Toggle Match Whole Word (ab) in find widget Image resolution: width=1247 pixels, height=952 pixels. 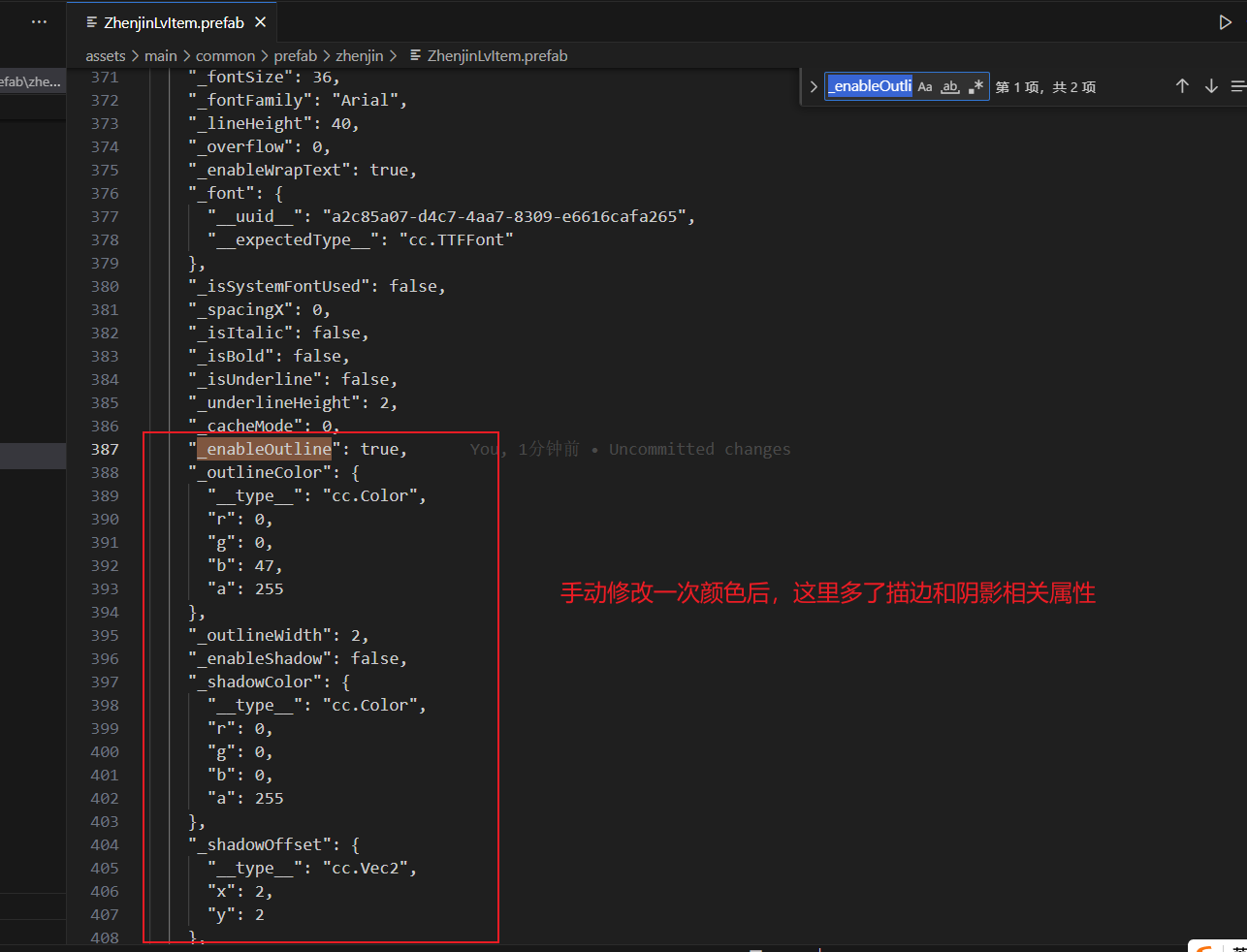tap(950, 86)
